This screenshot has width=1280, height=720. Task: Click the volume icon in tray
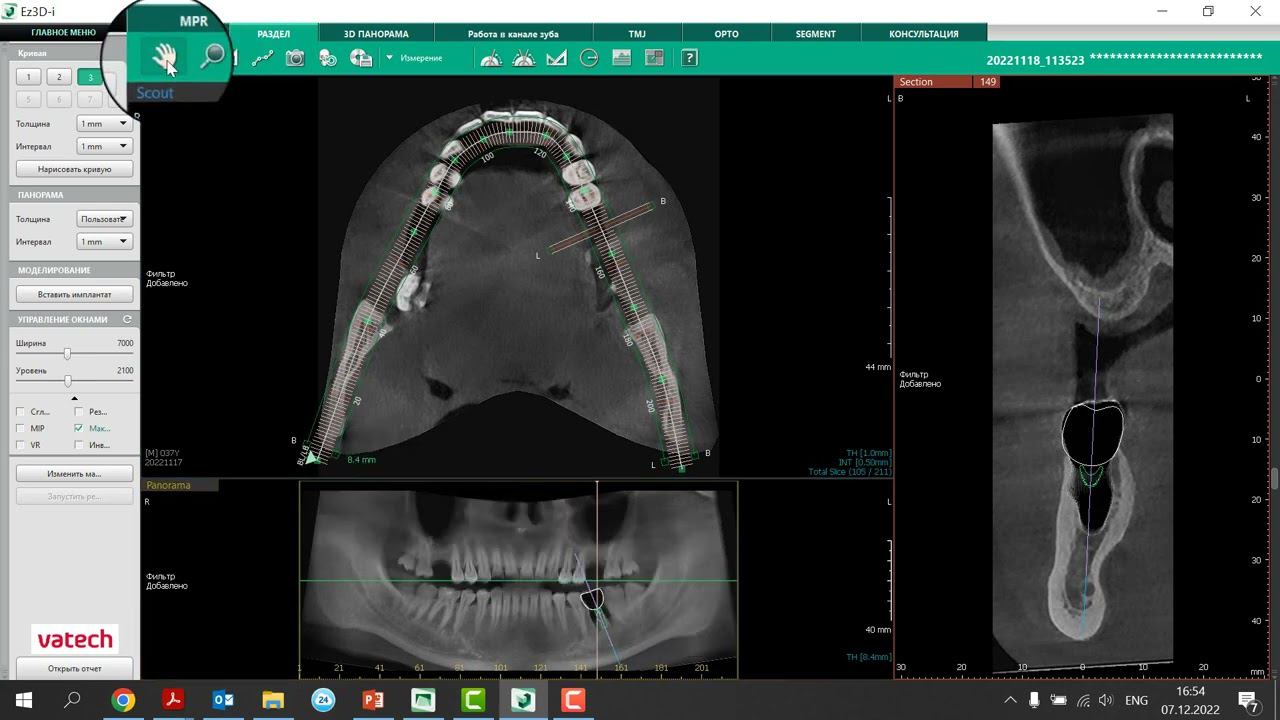(1106, 700)
